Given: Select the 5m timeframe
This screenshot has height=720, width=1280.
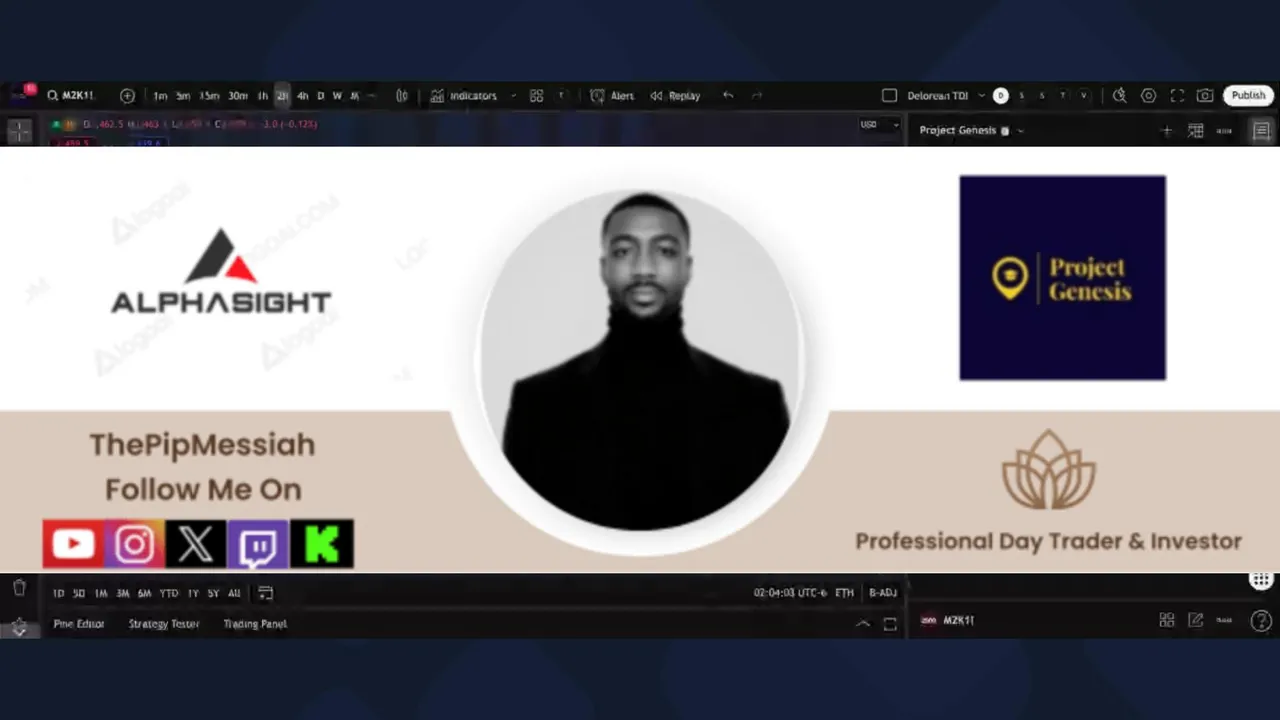Looking at the screenshot, I should click(x=183, y=96).
